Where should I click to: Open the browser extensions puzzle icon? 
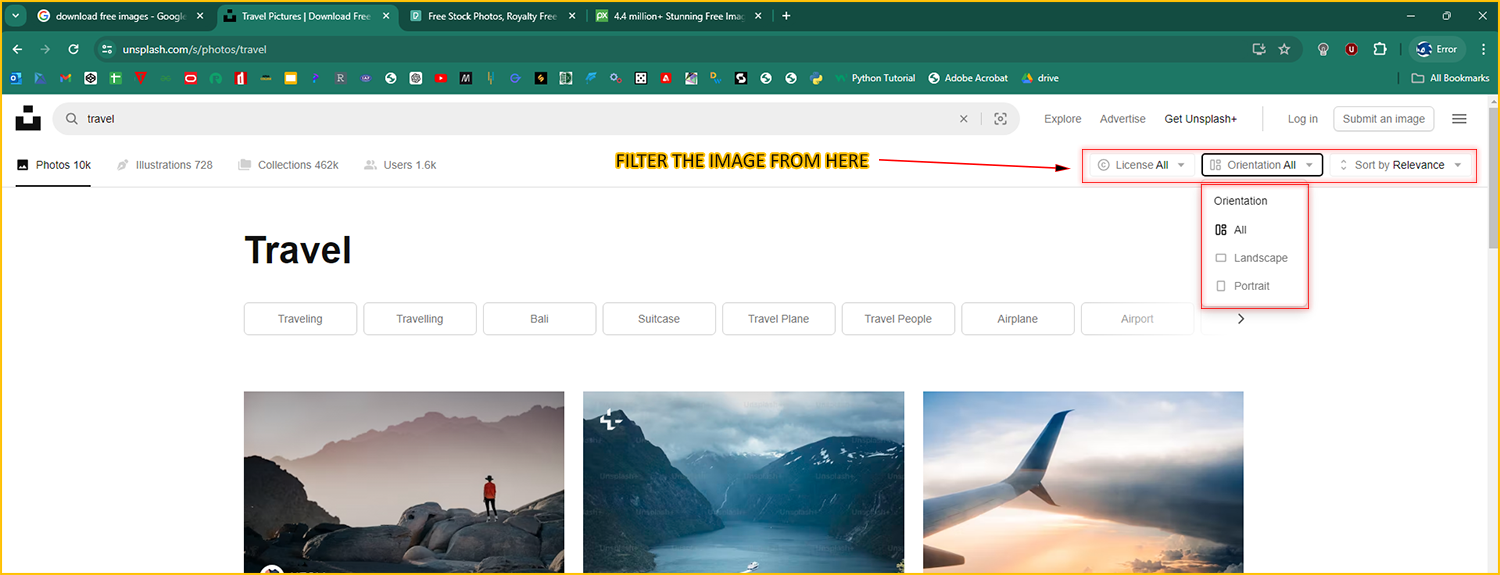coord(1380,49)
